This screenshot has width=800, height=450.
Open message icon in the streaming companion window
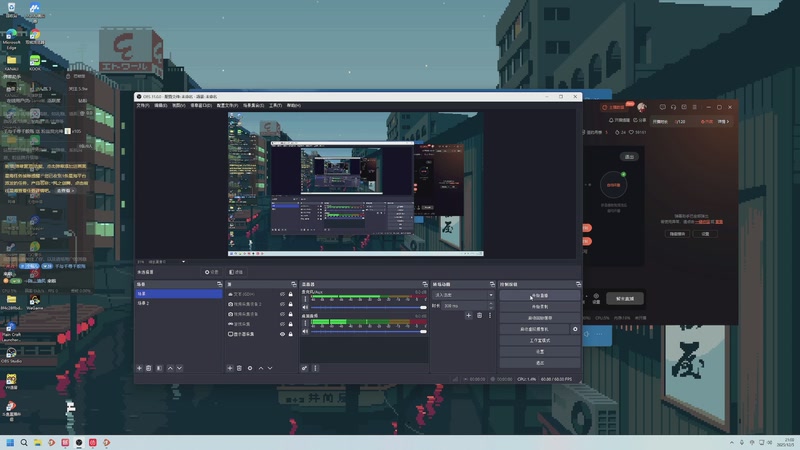click(662, 107)
